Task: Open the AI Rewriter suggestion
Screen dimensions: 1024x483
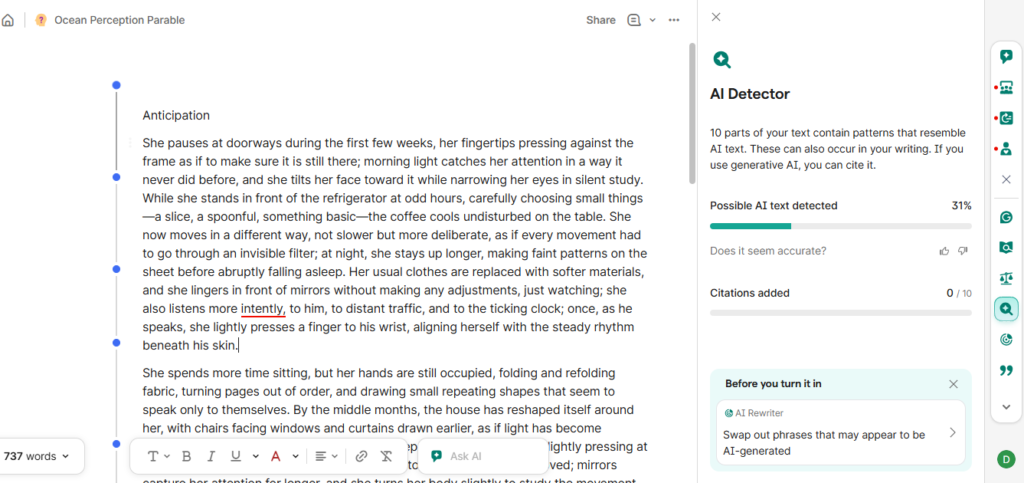Action: [x=840, y=432]
